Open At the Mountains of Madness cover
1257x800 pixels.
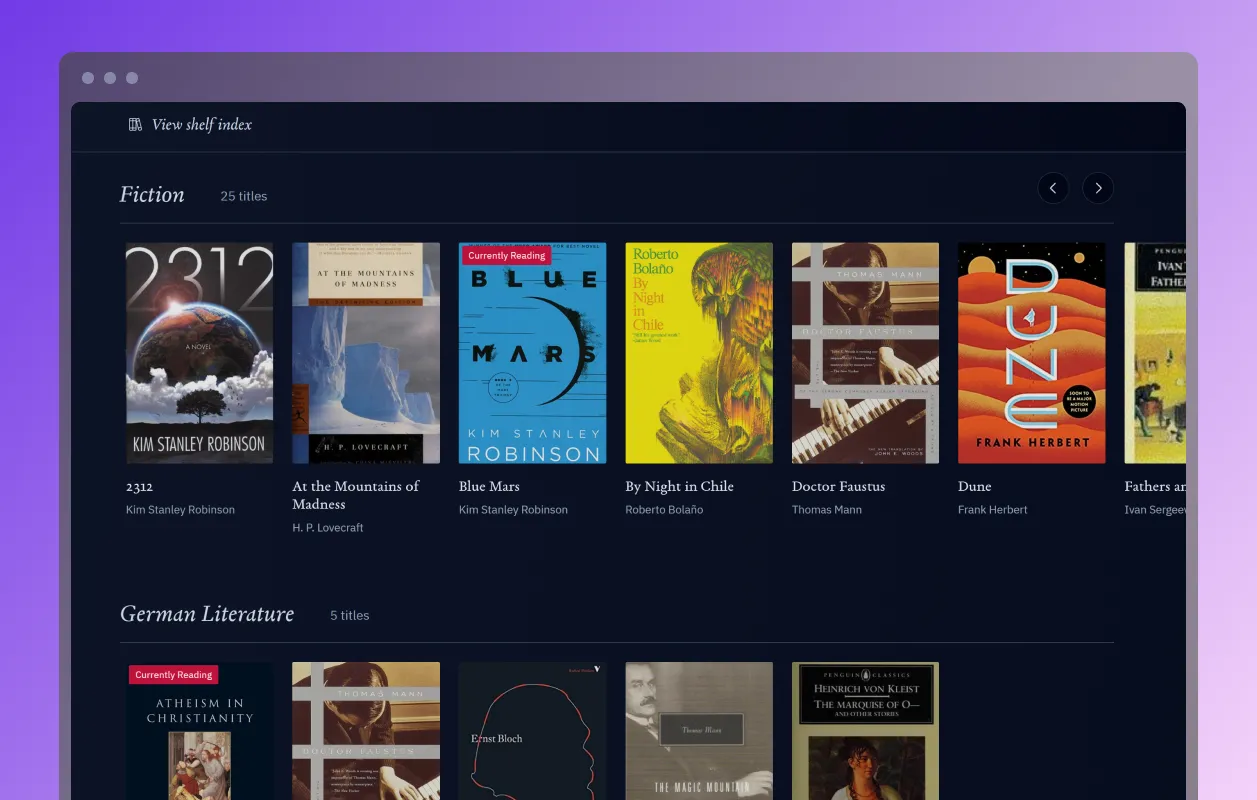point(365,352)
